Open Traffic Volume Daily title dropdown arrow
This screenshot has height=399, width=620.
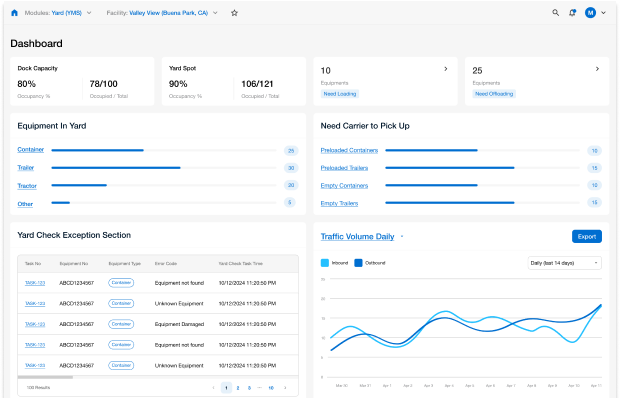402,236
